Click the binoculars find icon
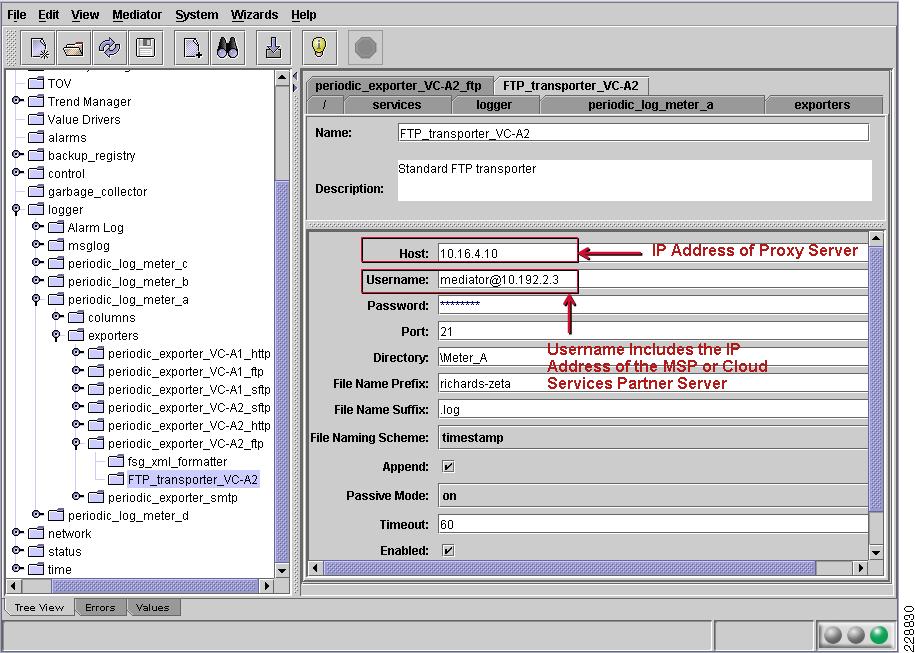This screenshot has width=915, height=653. pyautogui.click(x=227, y=48)
